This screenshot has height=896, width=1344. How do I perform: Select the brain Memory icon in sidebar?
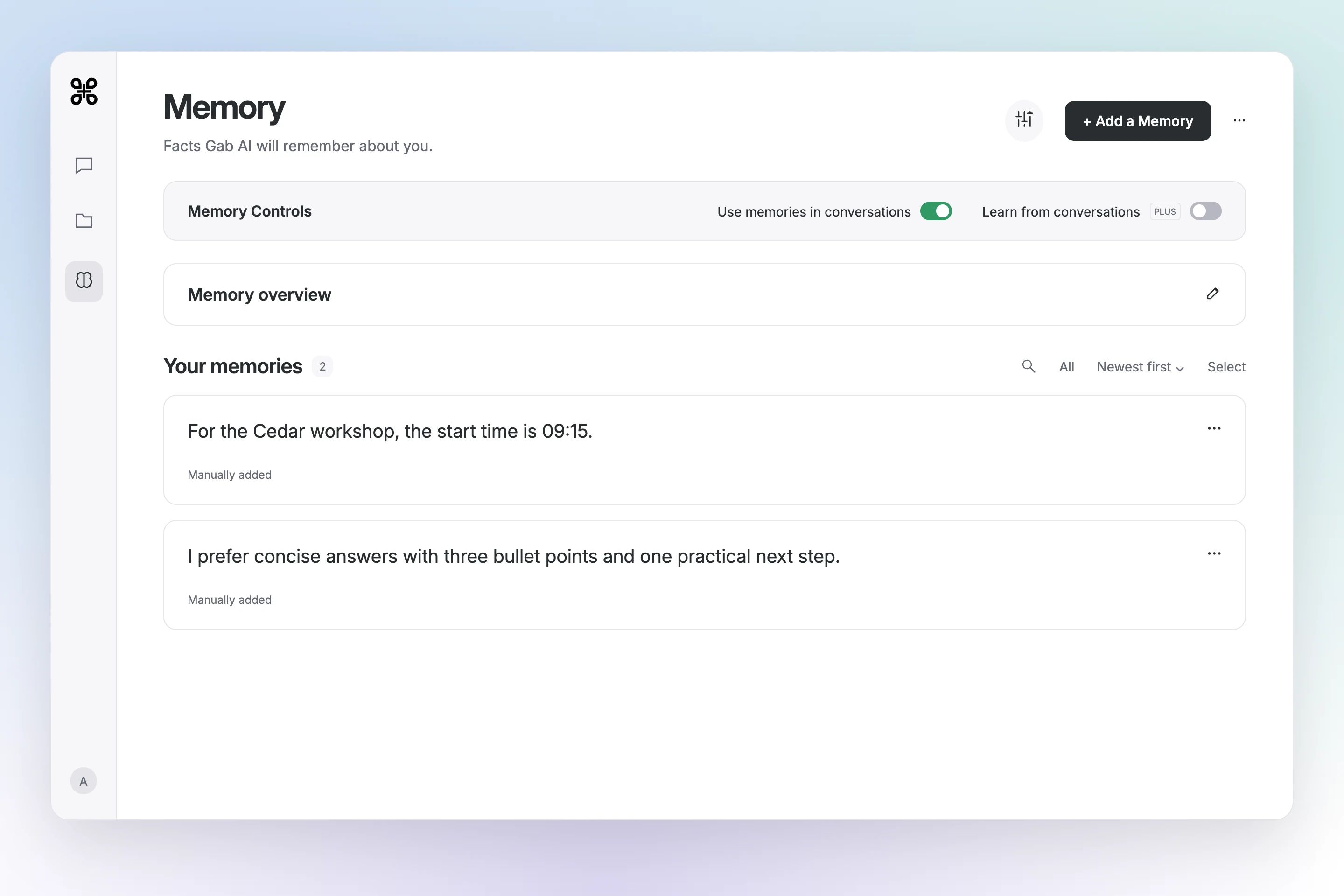84,281
